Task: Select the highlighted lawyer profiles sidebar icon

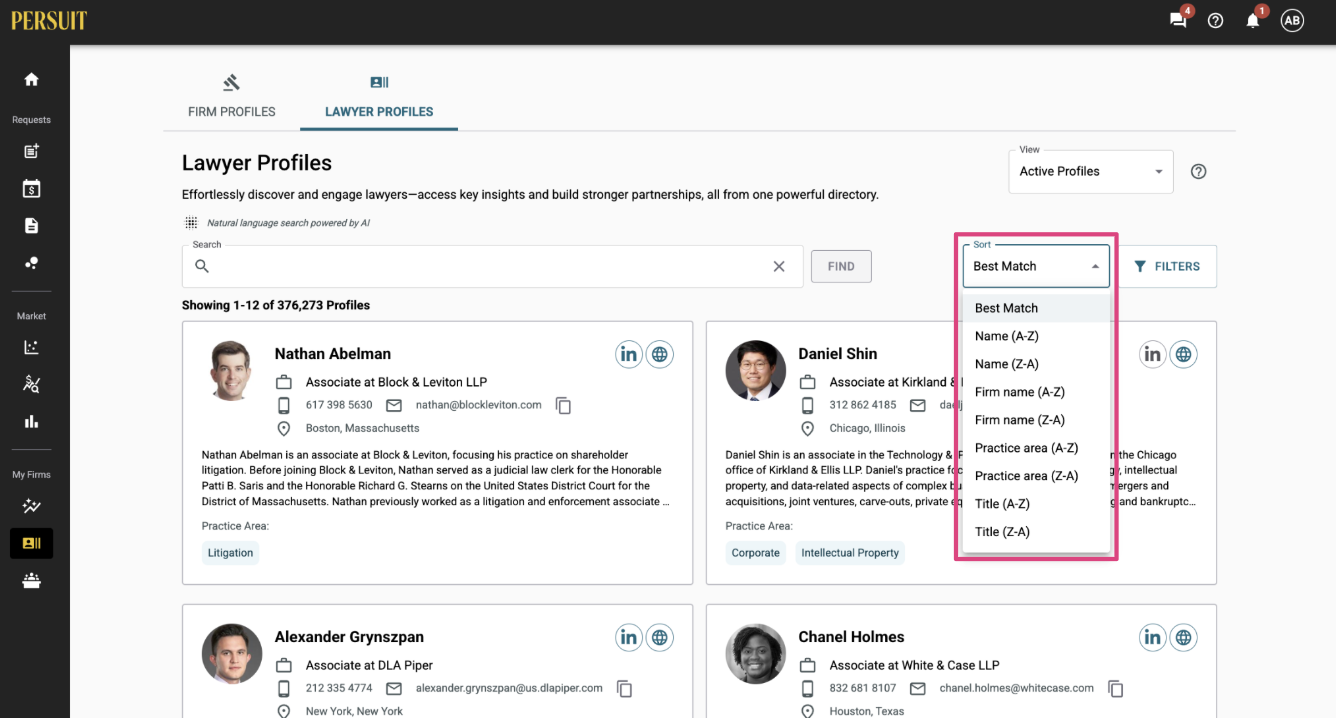Action: tap(31, 543)
